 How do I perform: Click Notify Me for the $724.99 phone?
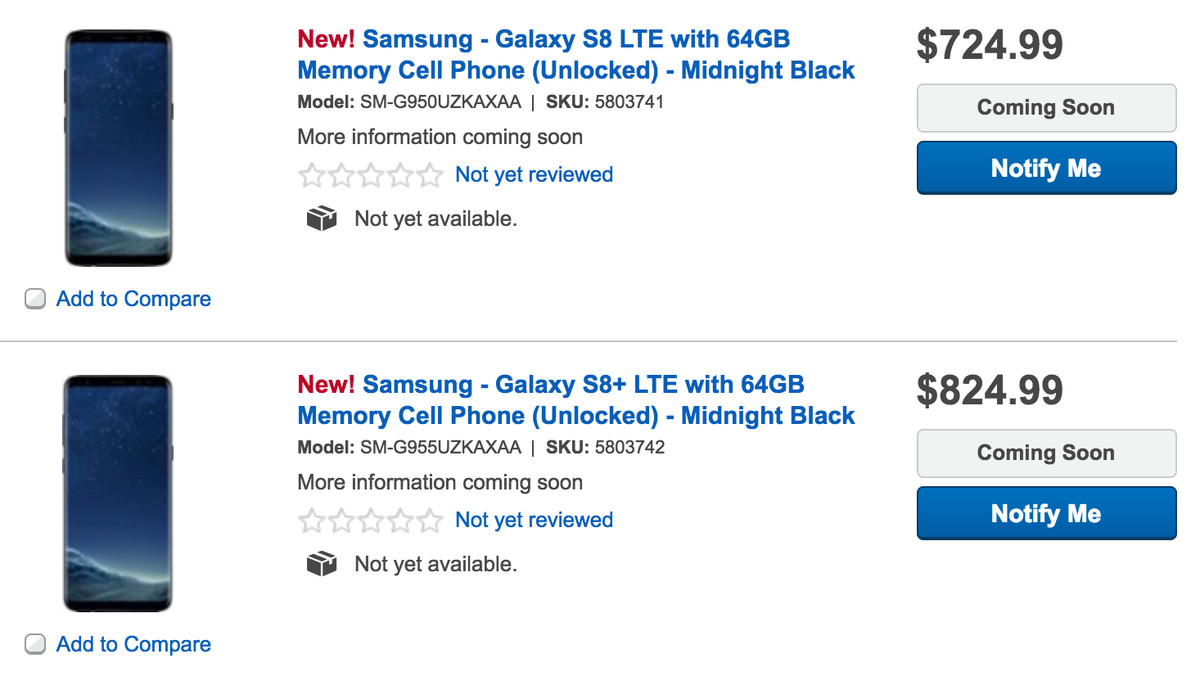point(1046,168)
